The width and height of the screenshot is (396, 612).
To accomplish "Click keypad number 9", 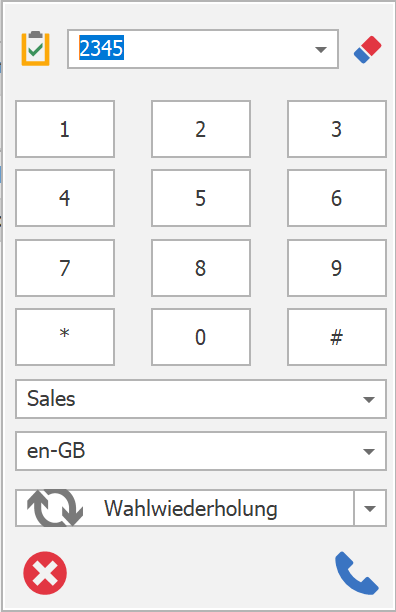I will [337, 268].
